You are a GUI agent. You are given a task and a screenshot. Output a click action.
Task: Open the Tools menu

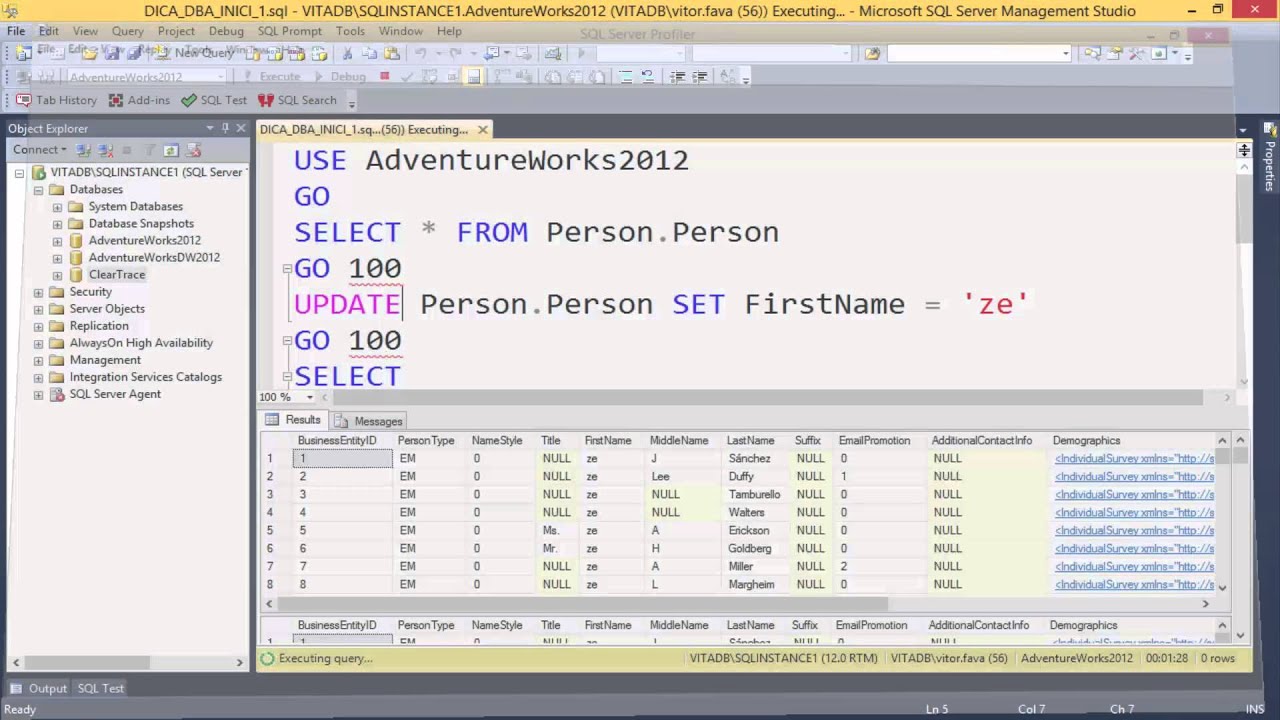pyautogui.click(x=350, y=31)
